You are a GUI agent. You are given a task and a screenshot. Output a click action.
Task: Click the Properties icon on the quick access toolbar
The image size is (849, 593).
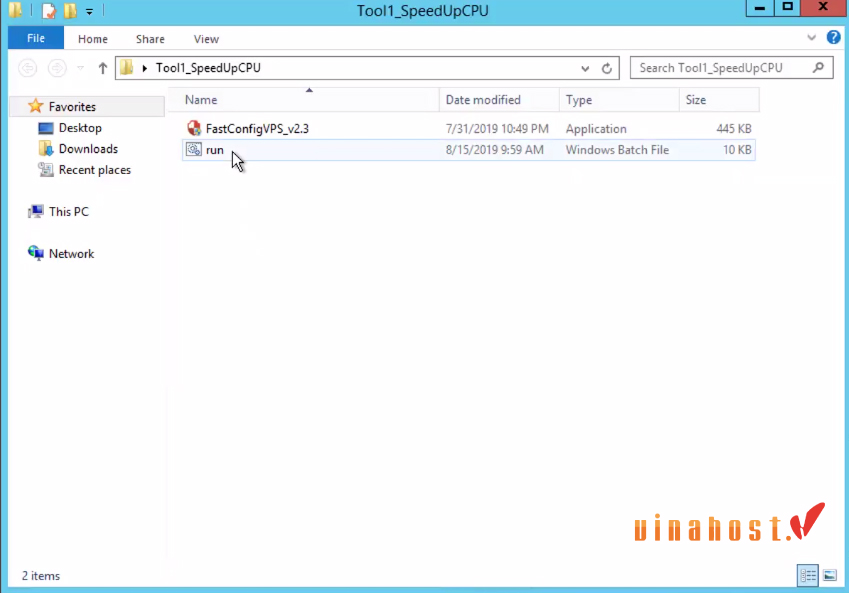click(x=47, y=10)
